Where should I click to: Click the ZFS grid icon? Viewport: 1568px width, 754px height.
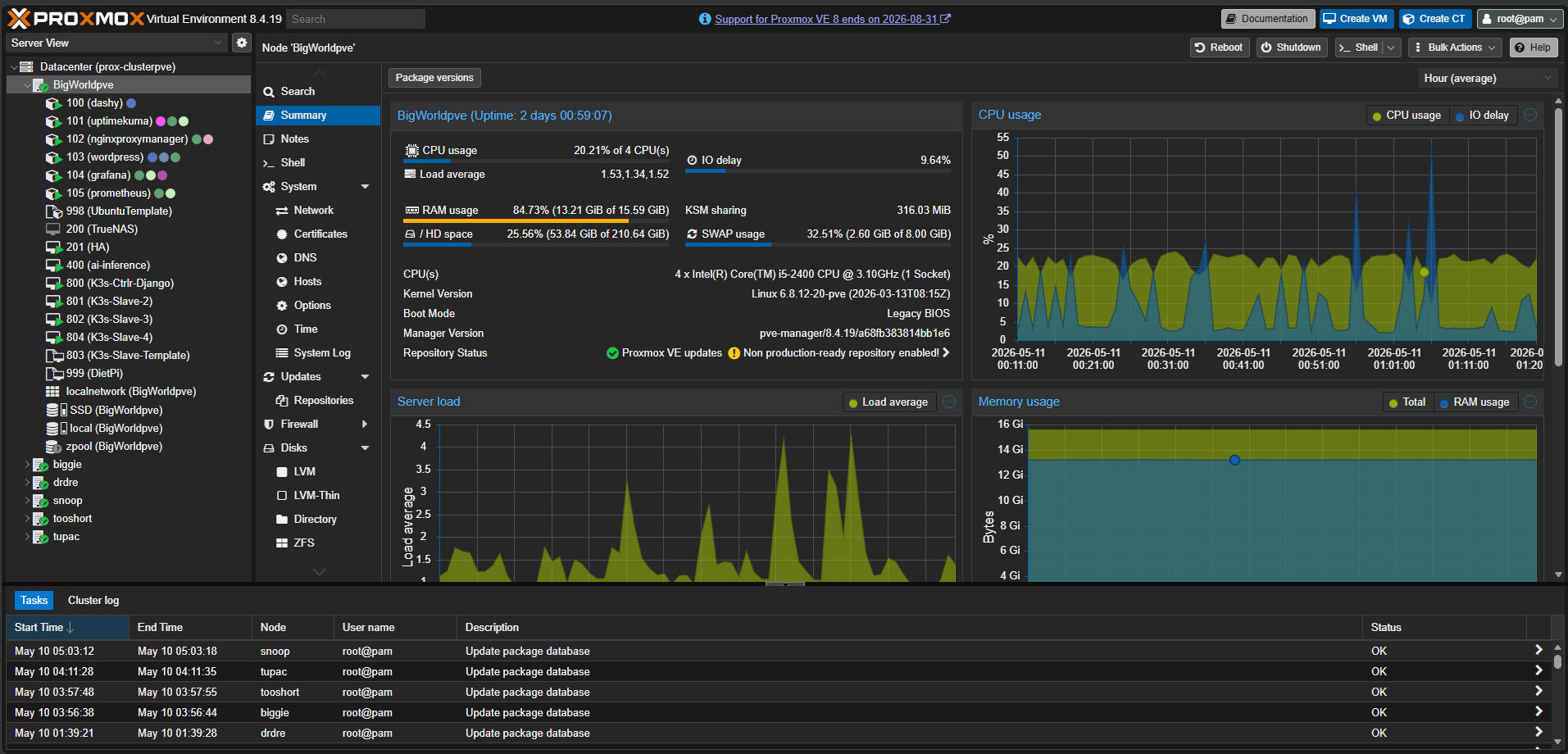[x=282, y=543]
